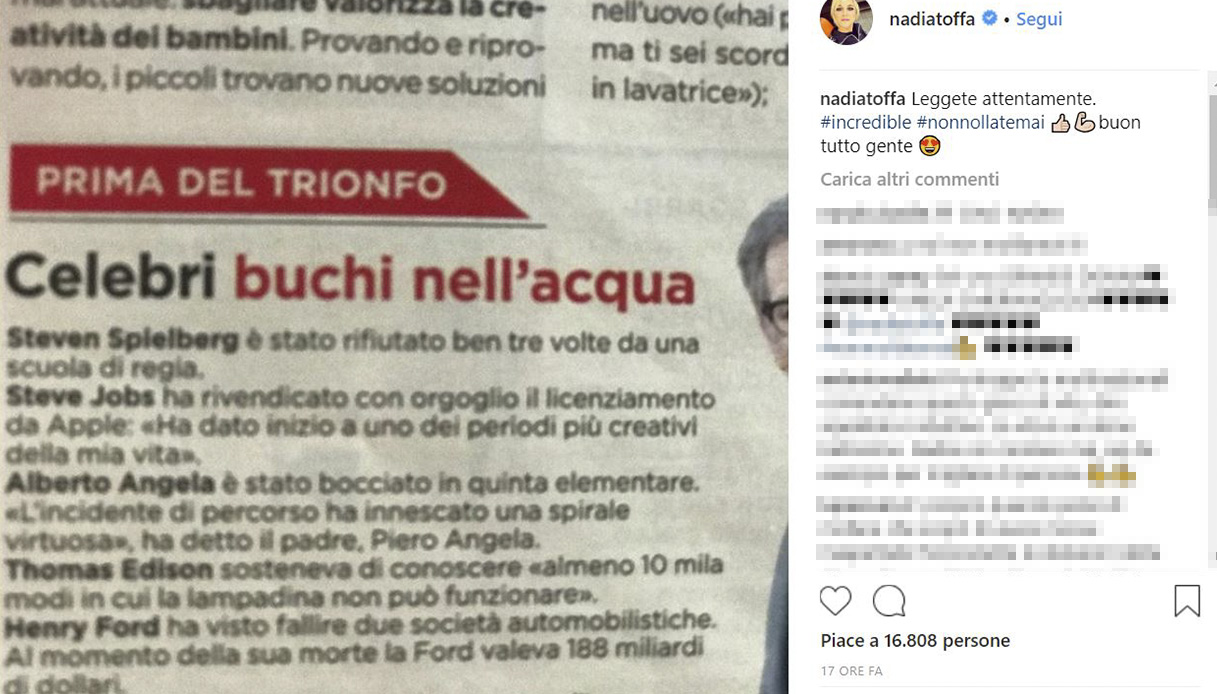Open nadiatoffa's profile picture
Image resolution: width=1217 pixels, height=694 pixels.
(x=846, y=20)
